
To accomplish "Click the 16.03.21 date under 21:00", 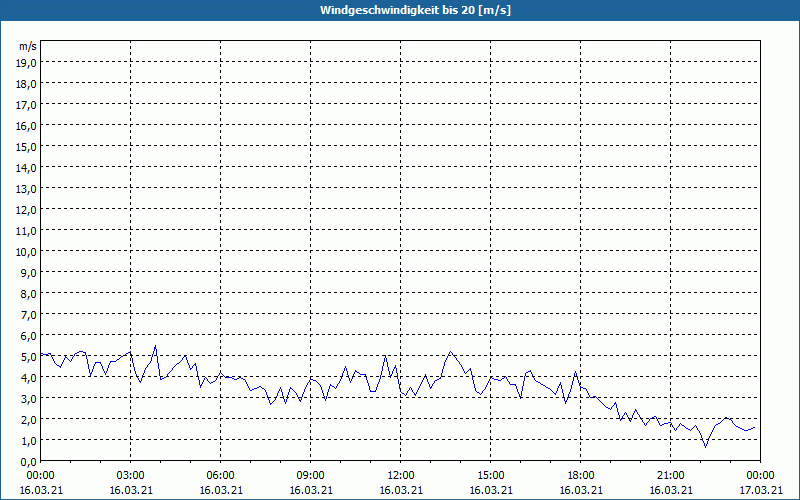I will pos(670,490).
